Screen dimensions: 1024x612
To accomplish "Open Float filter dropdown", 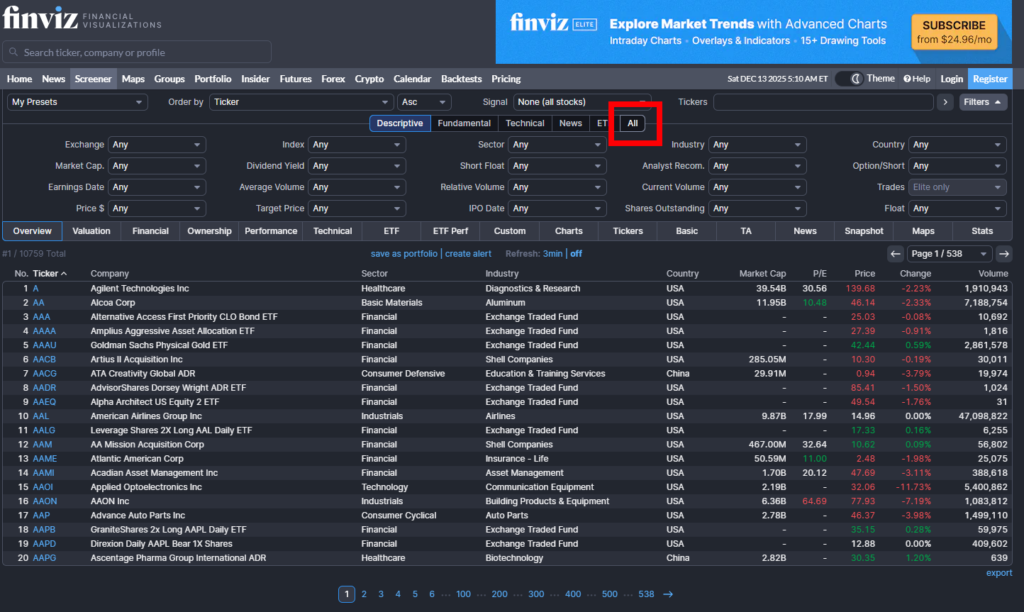I will [x=957, y=208].
